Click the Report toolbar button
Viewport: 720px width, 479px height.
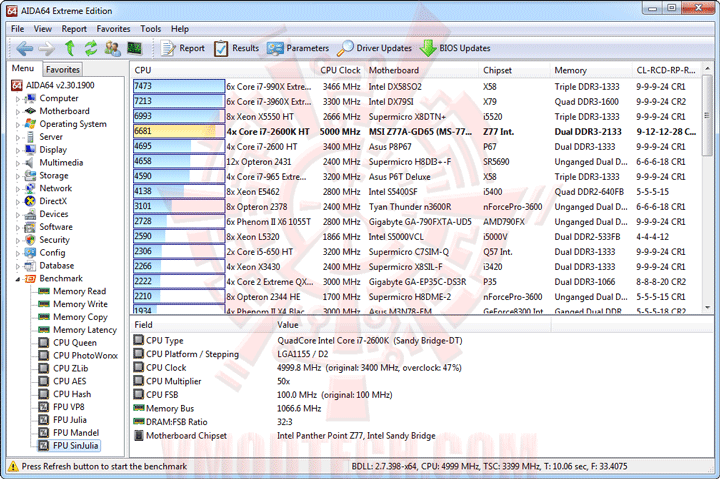pos(182,48)
